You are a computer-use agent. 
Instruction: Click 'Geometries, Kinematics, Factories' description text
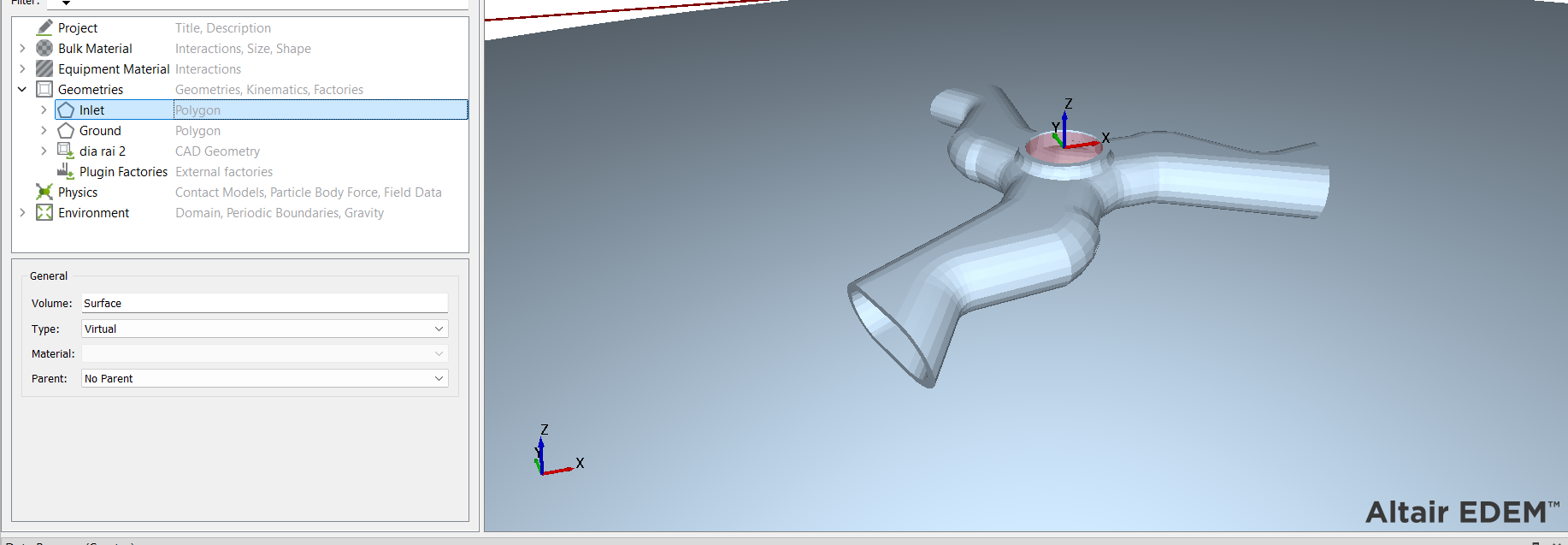point(269,89)
